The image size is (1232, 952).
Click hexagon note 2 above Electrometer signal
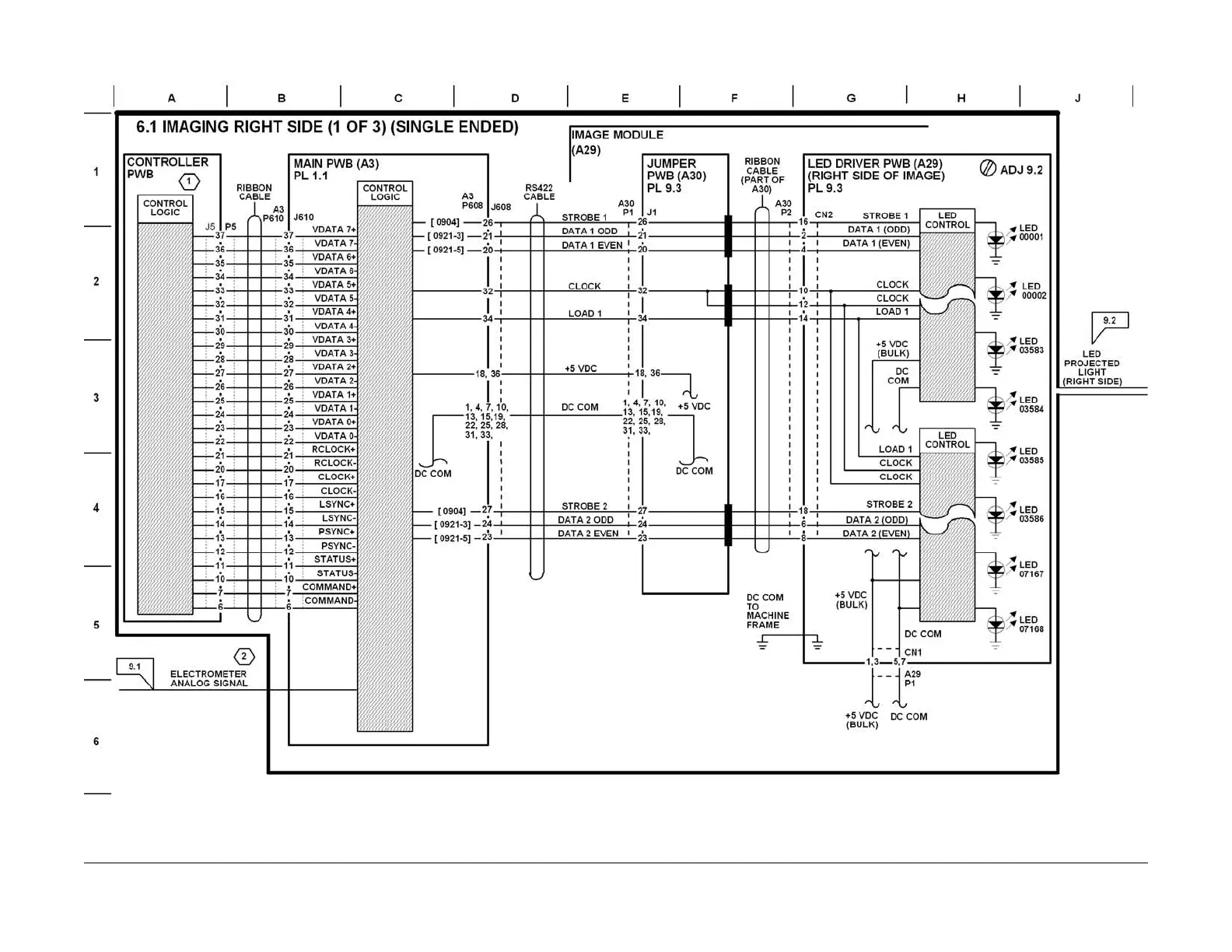(x=243, y=656)
